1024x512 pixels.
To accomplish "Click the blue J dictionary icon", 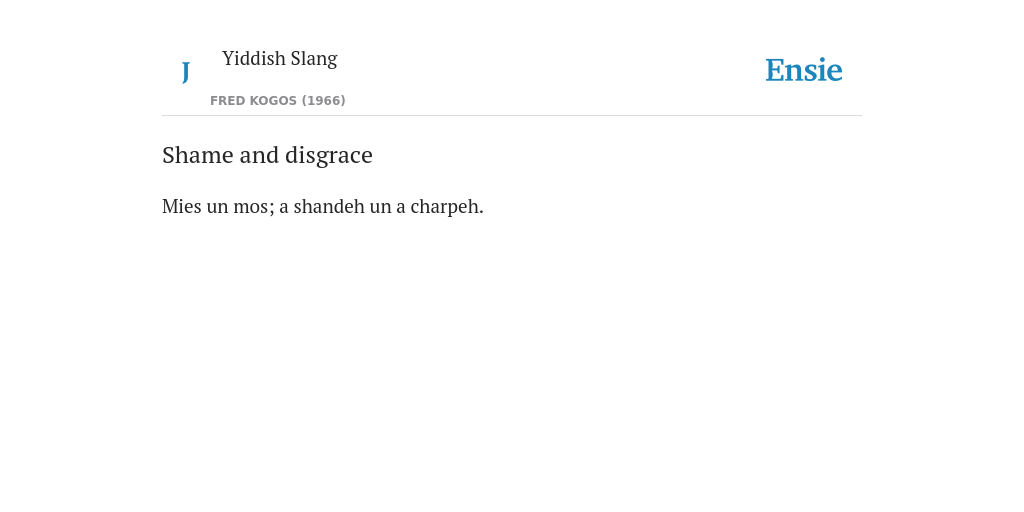I will 185,72.
